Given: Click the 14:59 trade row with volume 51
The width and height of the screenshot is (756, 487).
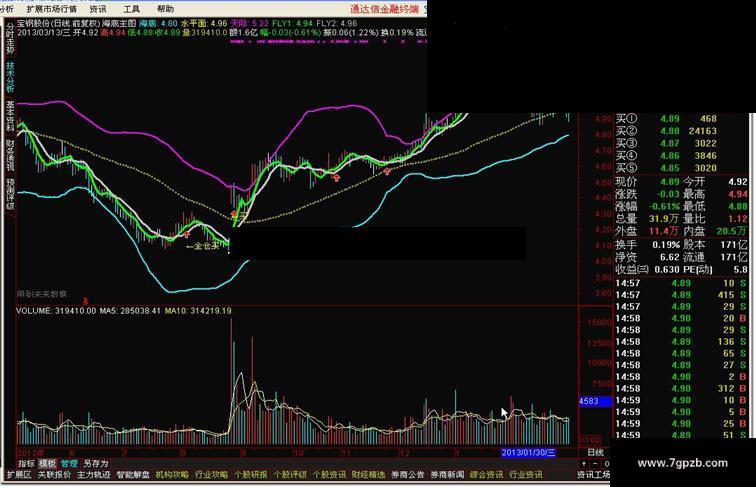Looking at the screenshot, I should (681, 435).
